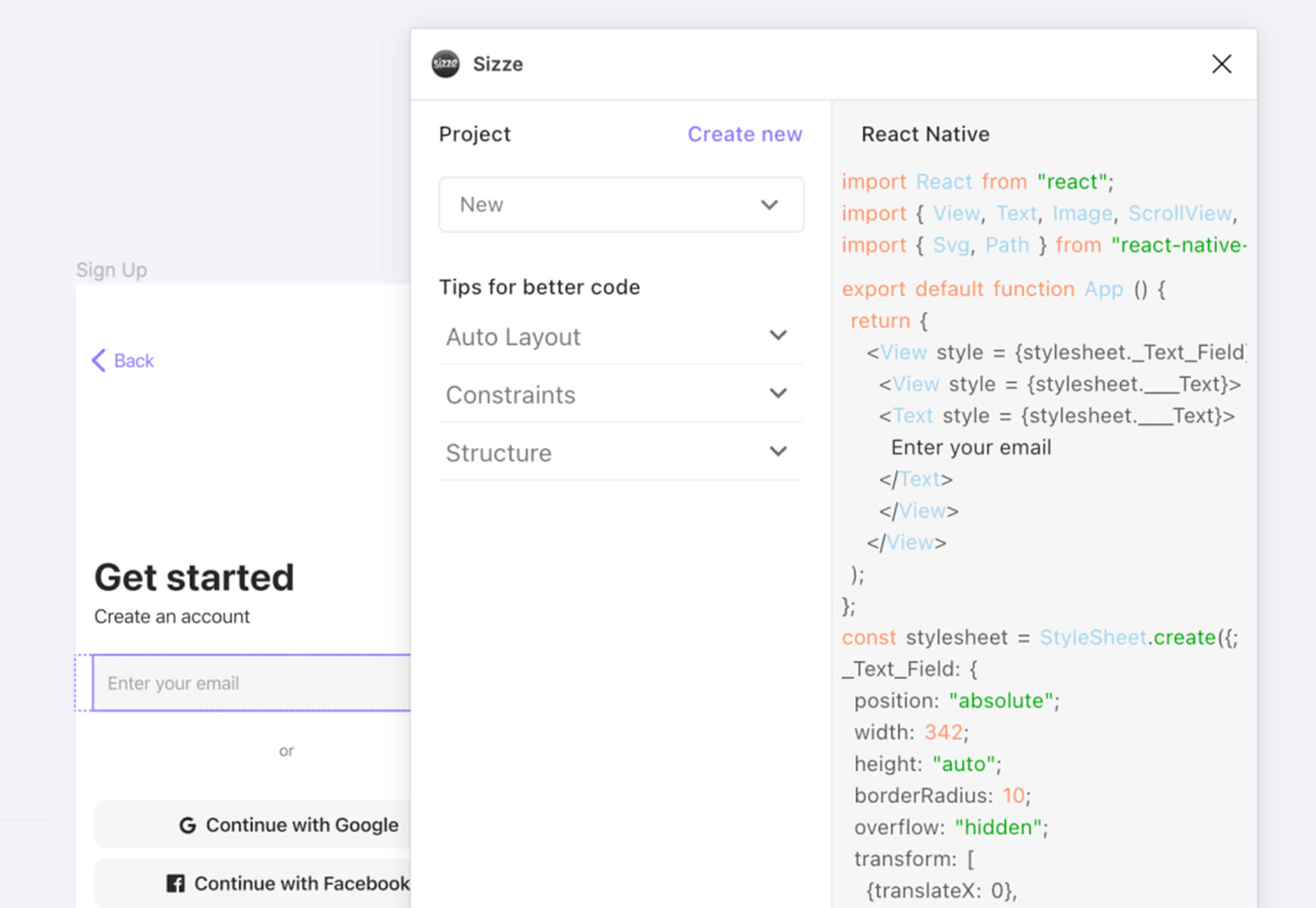Click the Sizze logo icon
Image resolution: width=1316 pixels, height=908 pixels.
(445, 64)
